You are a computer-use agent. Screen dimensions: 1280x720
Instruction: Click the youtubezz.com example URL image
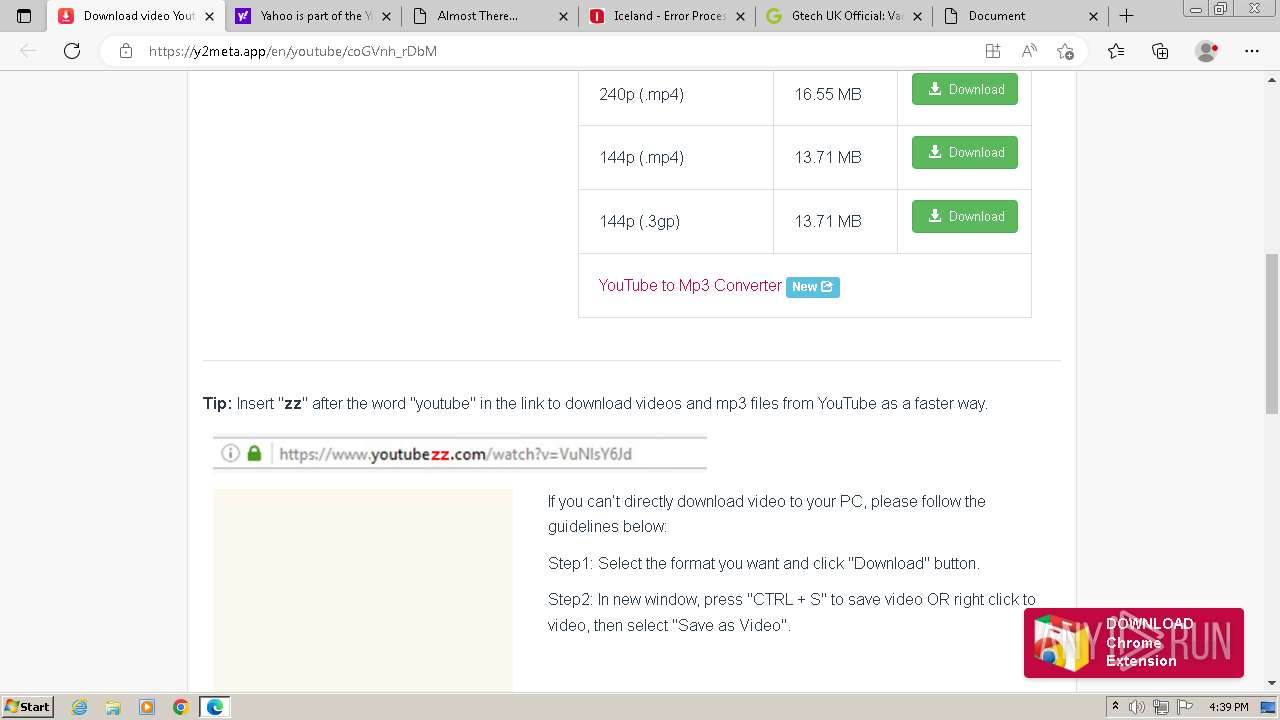pyautogui.click(x=460, y=453)
